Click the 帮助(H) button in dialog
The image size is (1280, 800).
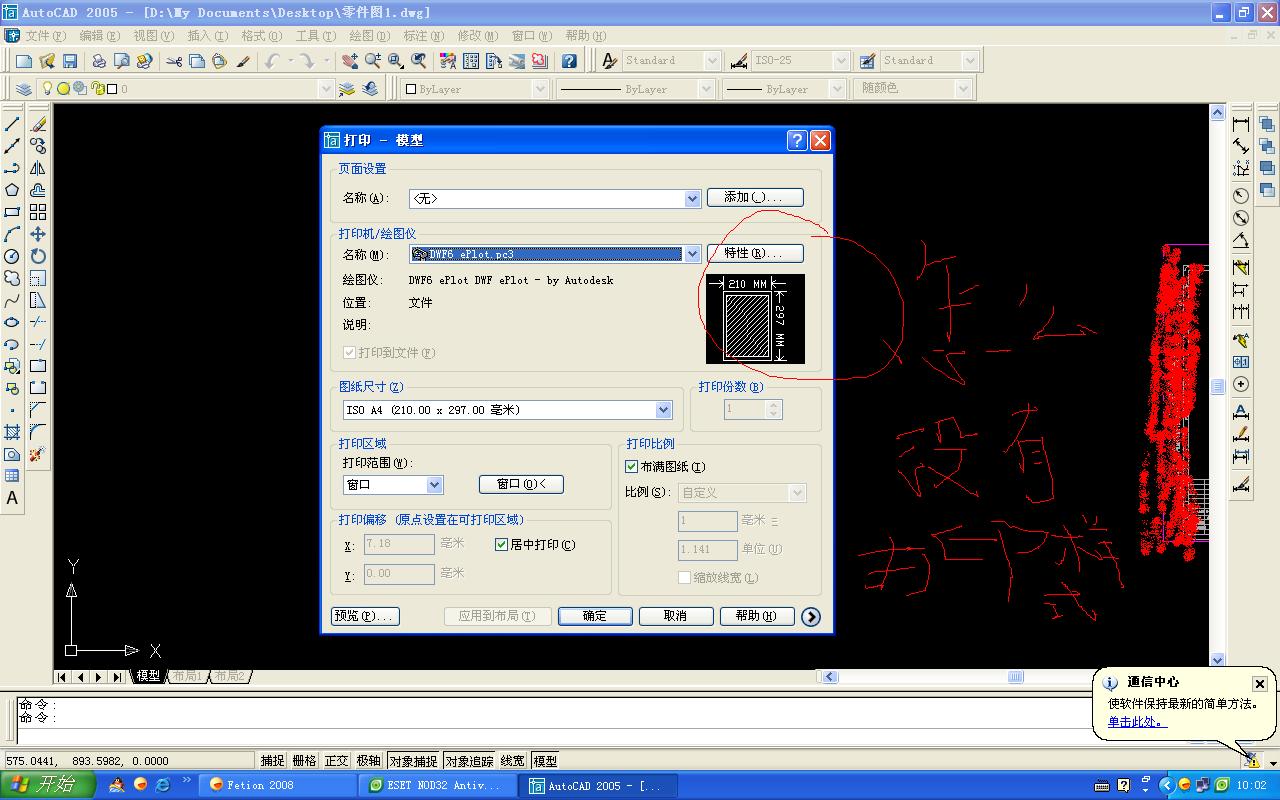[x=757, y=616]
